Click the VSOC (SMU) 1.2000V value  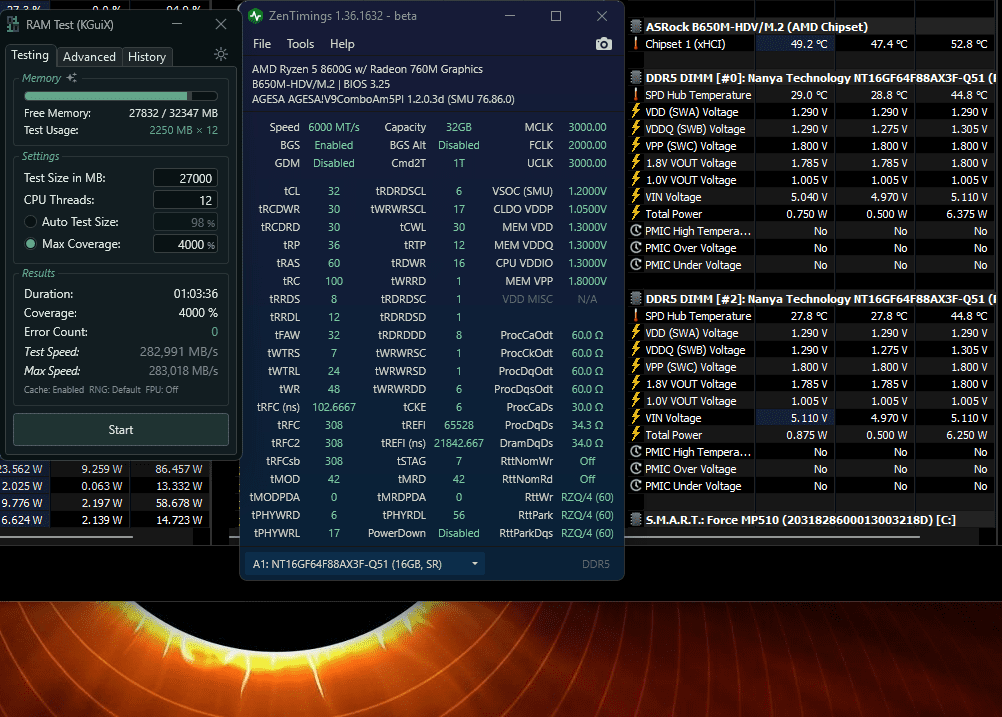587,191
